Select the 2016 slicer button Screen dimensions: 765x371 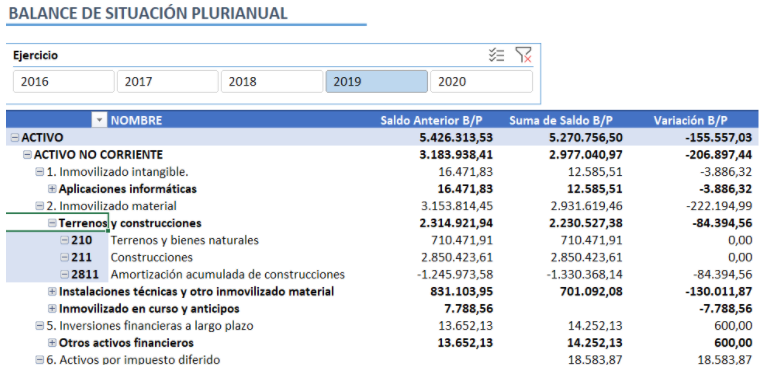coord(63,82)
